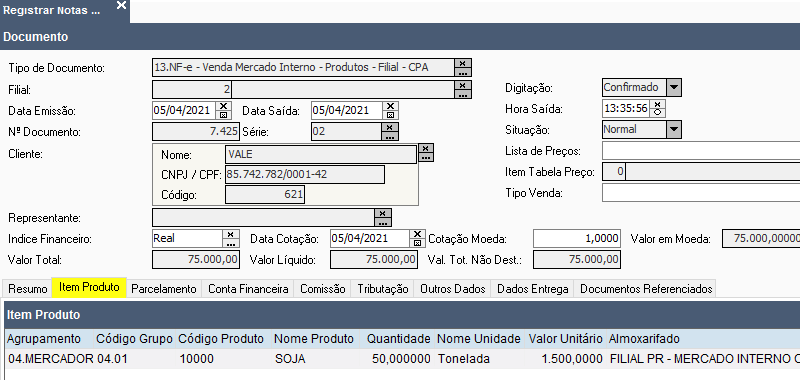
Task: Select the Item Produto tab
Action: pyautogui.click(x=89, y=287)
